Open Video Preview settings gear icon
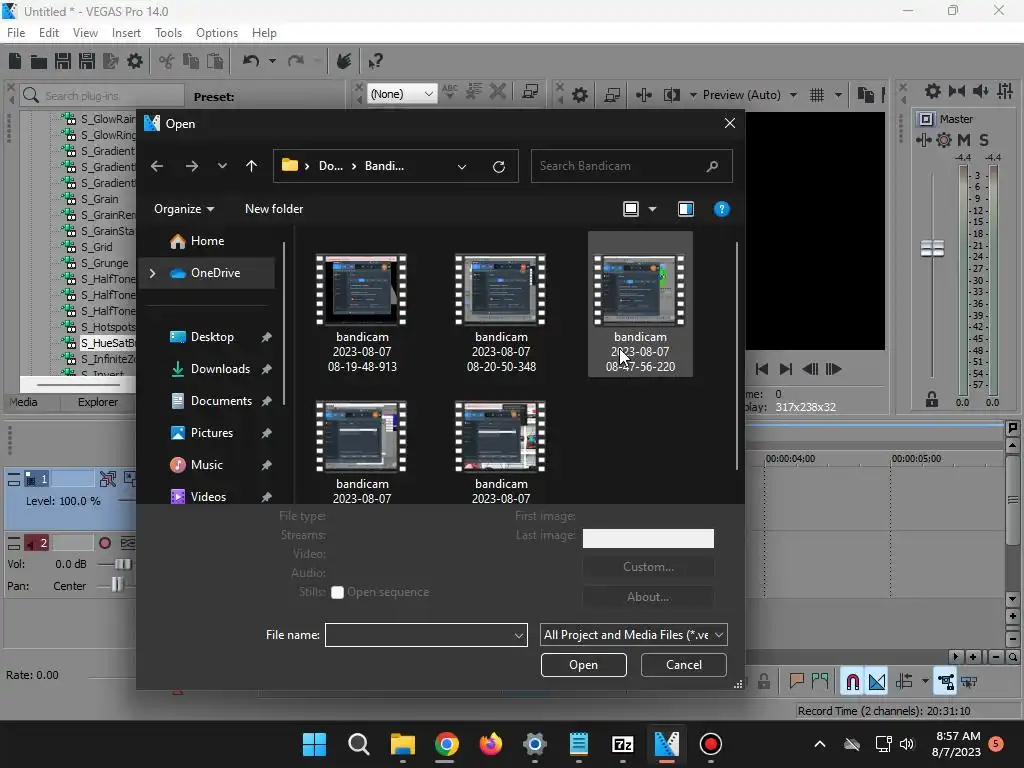 tap(579, 95)
